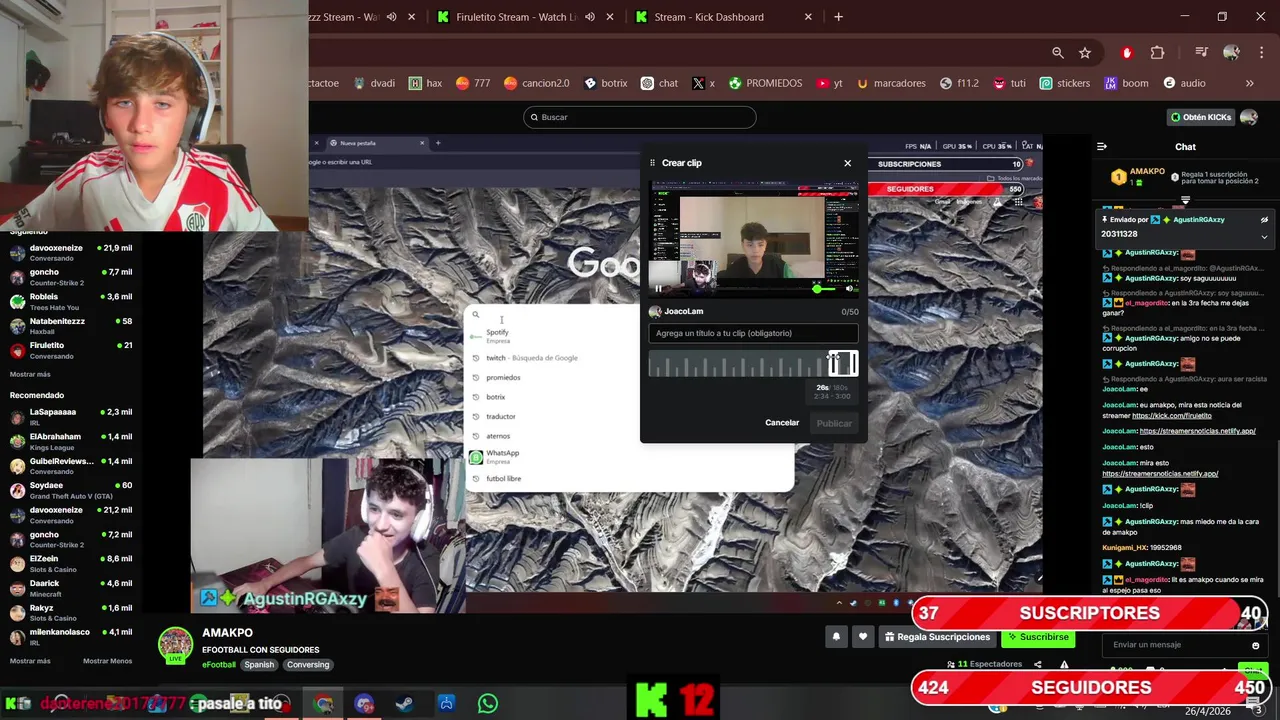Open the Kick user avatar menu
This screenshot has width=1280, height=720.
pyautogui.click(x=1248, y=117)
